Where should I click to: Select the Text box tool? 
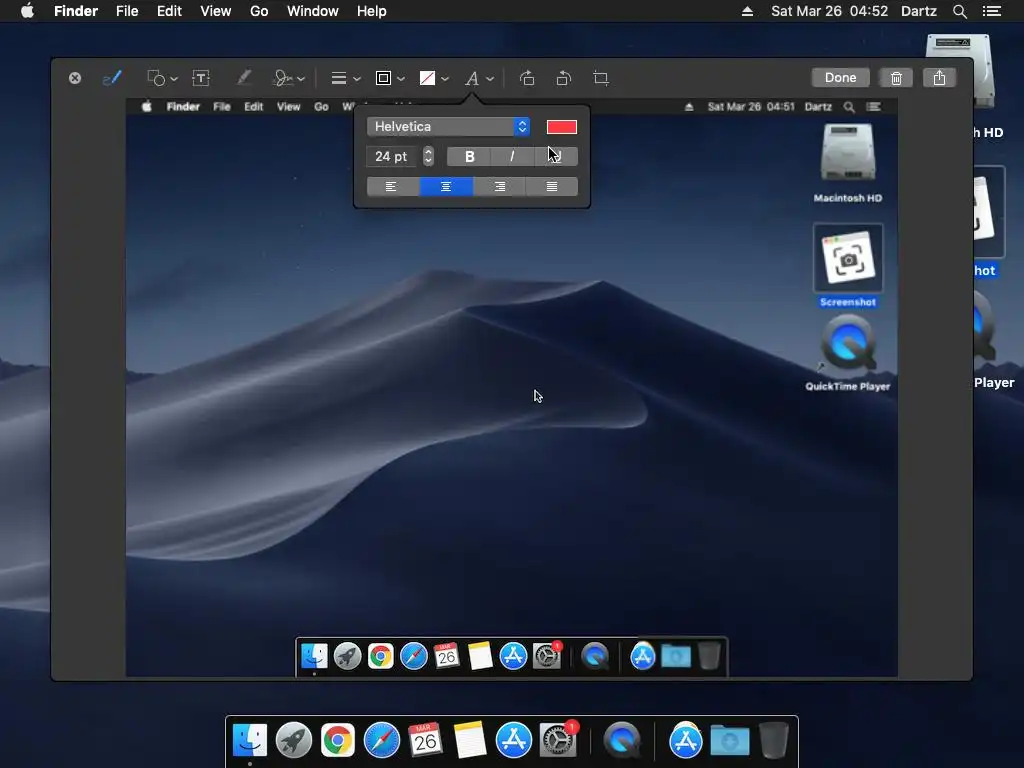pyautogui.click(x=200, y=78)
